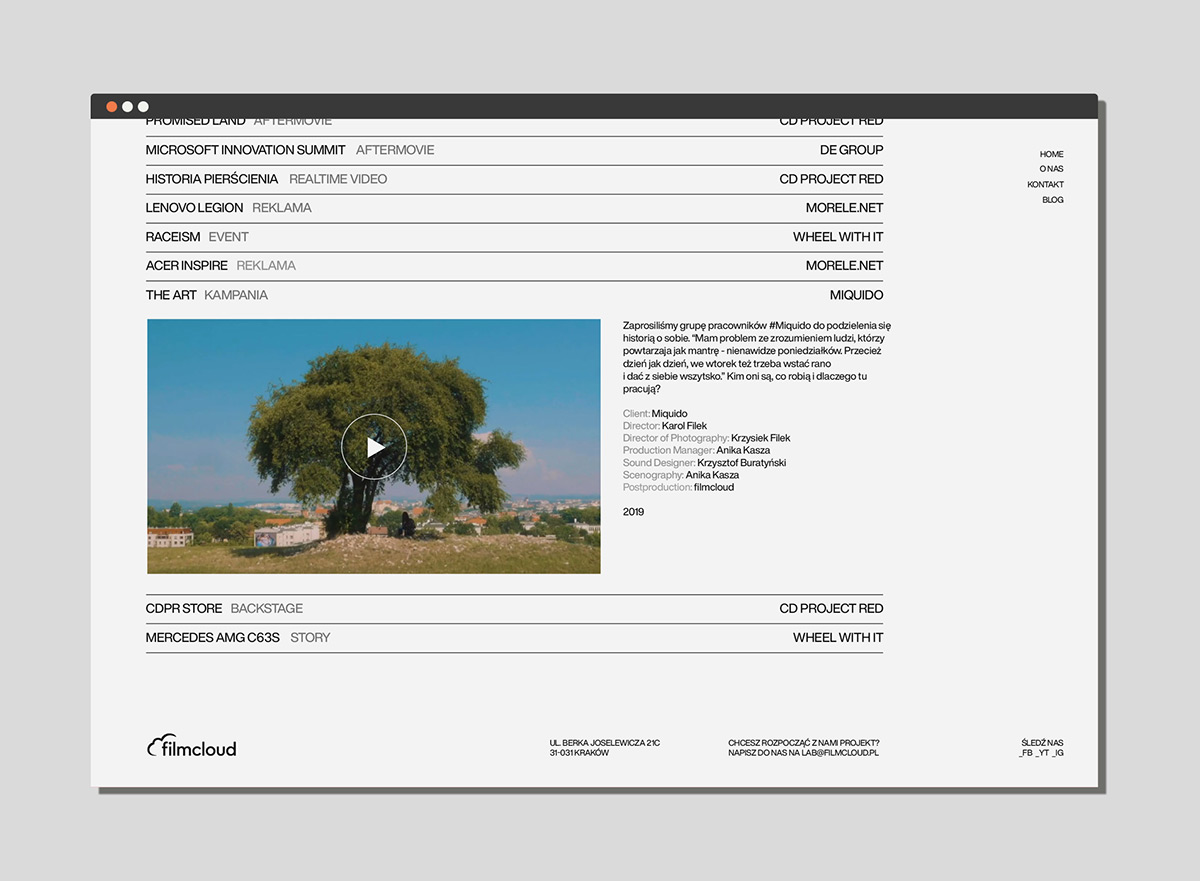This screenshot has height=881, width=1200.
Task: Expand the CDPR Store backstage row
Action: [x=514, y=608]
